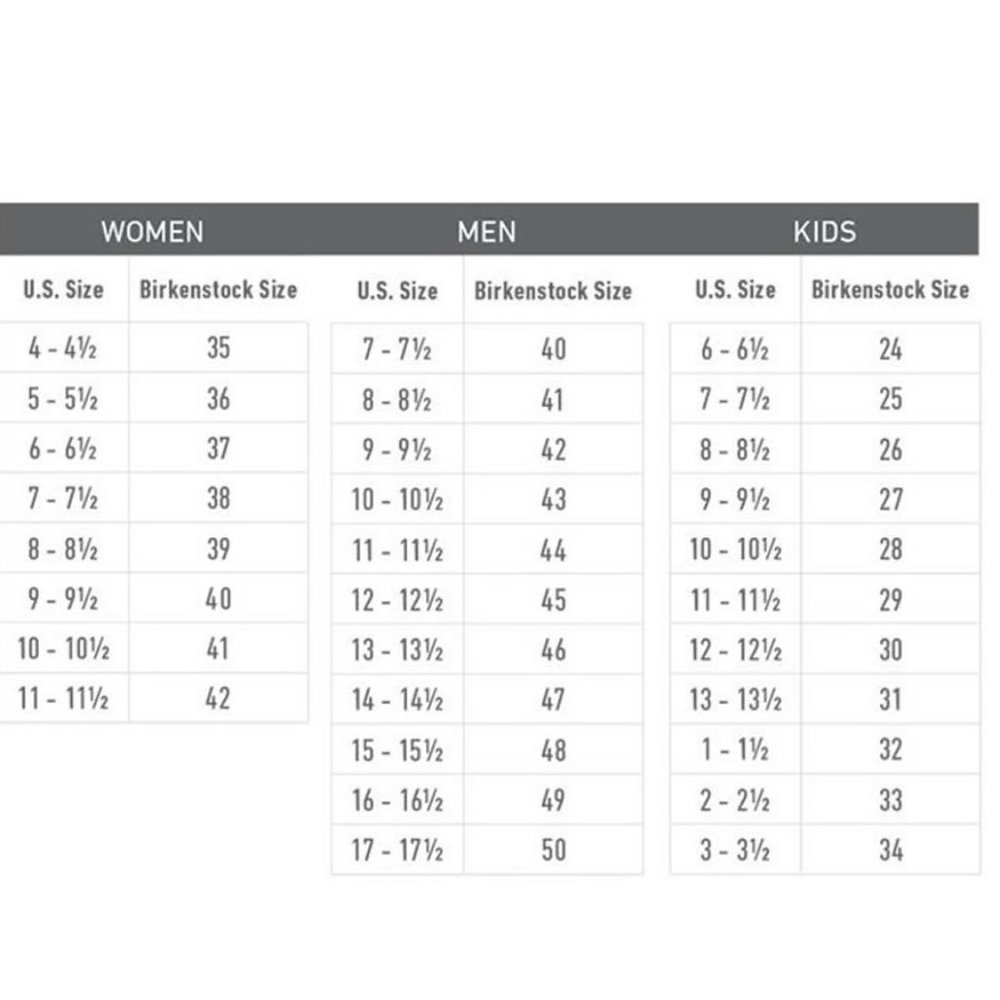
Task: Click men's Birkenstock size 44 cell
Action: click(x=553, y=550)
